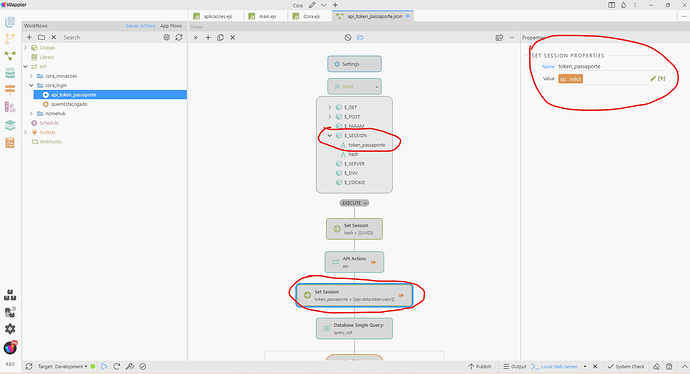Open the Output panel
690x374 pixels.
[515, 366]
